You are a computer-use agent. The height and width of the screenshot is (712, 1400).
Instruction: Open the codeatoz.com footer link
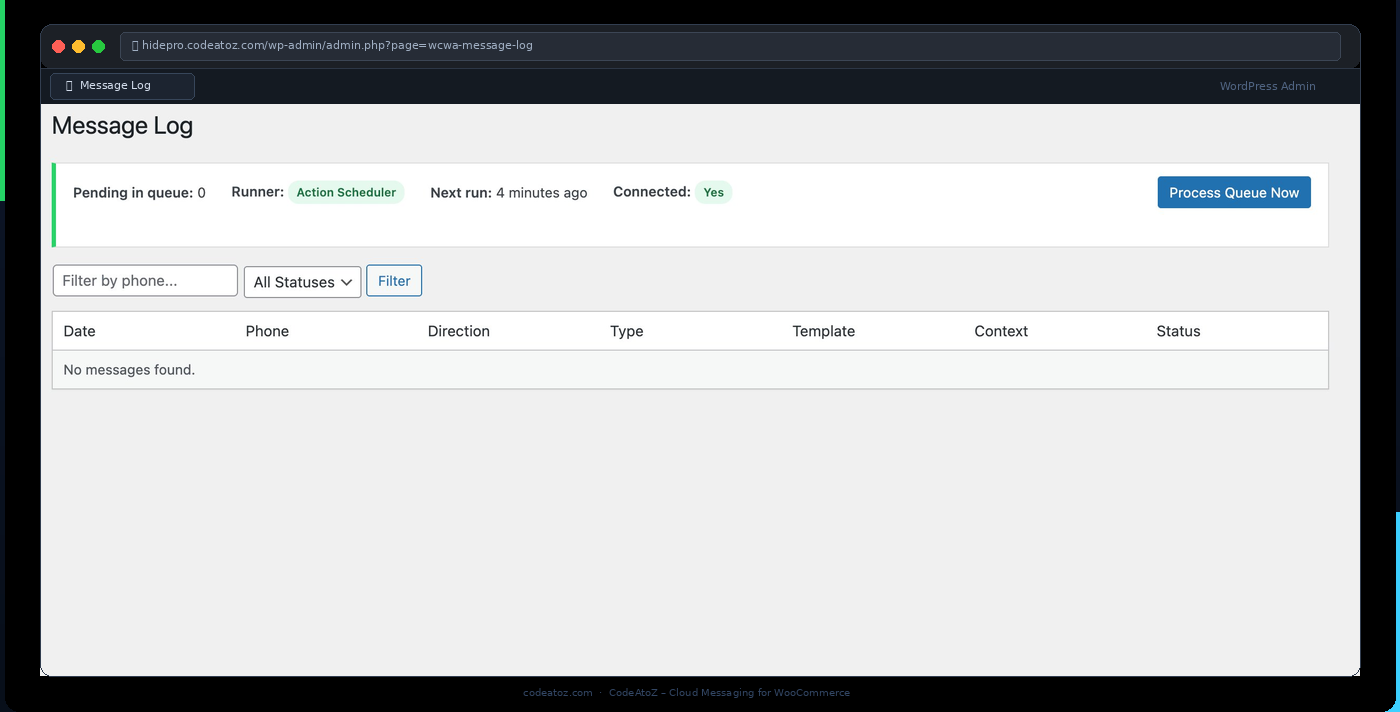[558, 692]
